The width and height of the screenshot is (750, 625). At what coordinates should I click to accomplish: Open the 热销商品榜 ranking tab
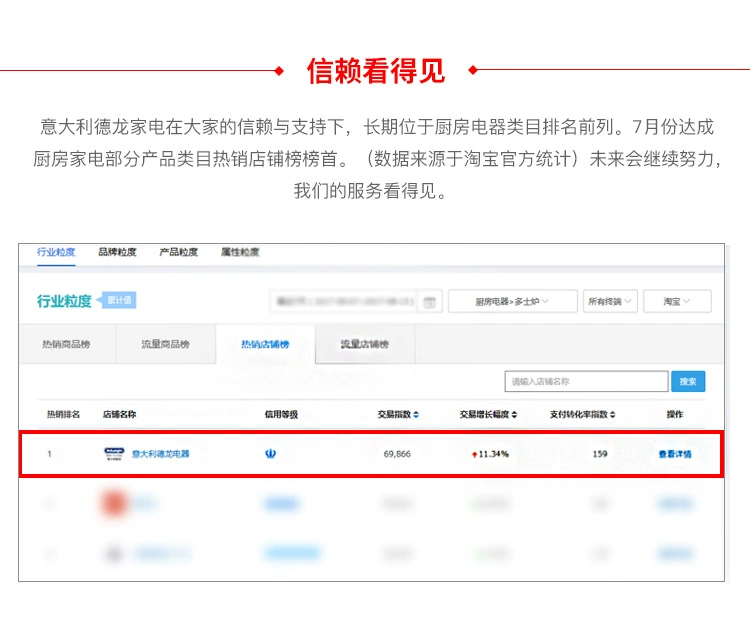(x=66, y=344)
